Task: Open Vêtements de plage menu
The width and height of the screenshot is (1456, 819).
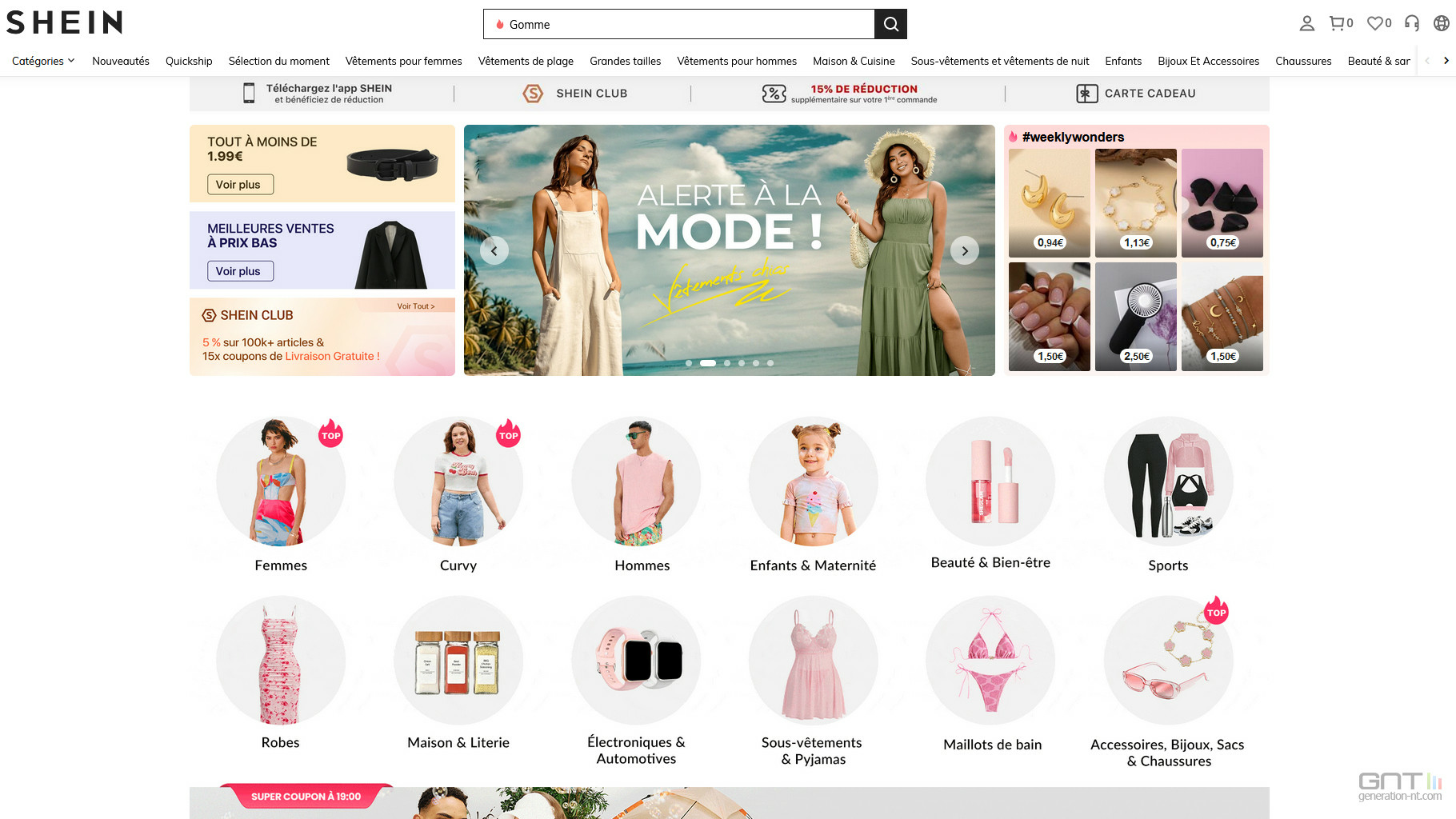Action: tap(526, 61)
